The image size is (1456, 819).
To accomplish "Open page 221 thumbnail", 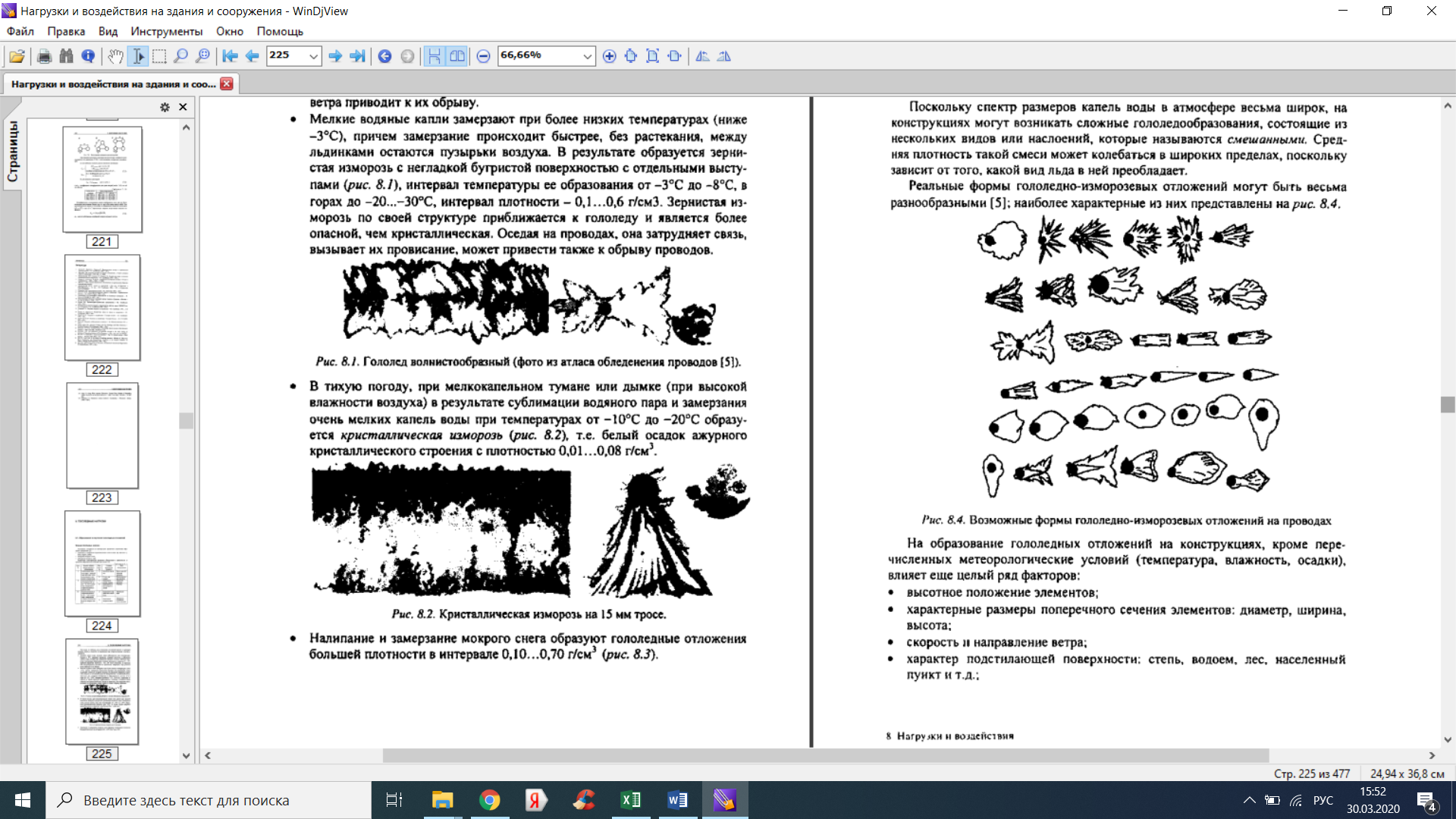I will point(102,179).
